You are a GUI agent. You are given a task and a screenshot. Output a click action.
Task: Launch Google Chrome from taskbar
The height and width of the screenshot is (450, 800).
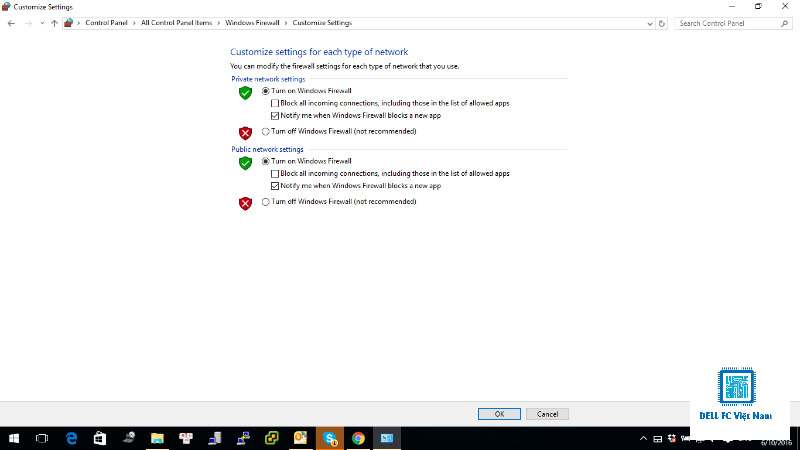click(358, 438)
